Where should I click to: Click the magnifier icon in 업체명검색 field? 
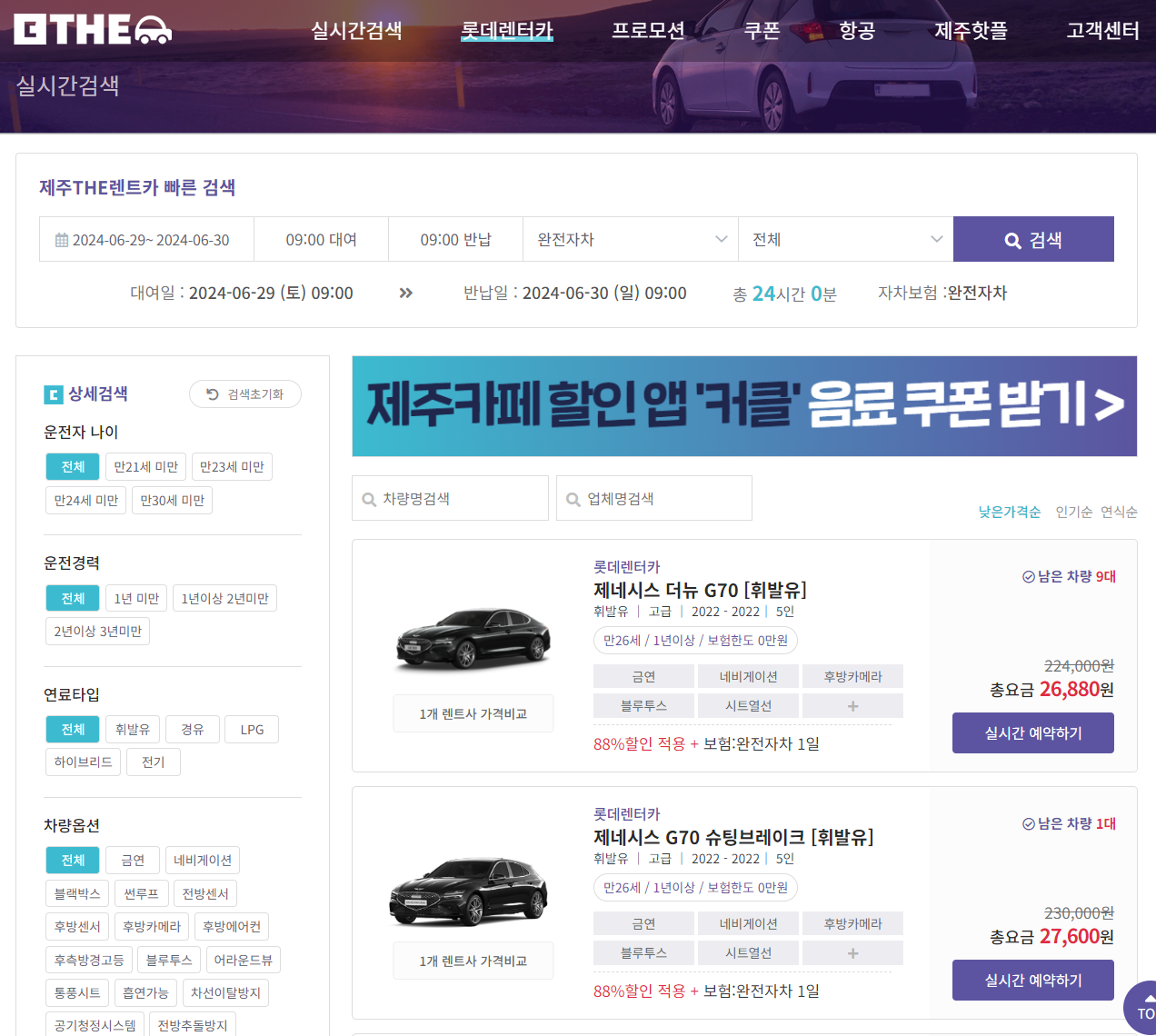point(573,500)
